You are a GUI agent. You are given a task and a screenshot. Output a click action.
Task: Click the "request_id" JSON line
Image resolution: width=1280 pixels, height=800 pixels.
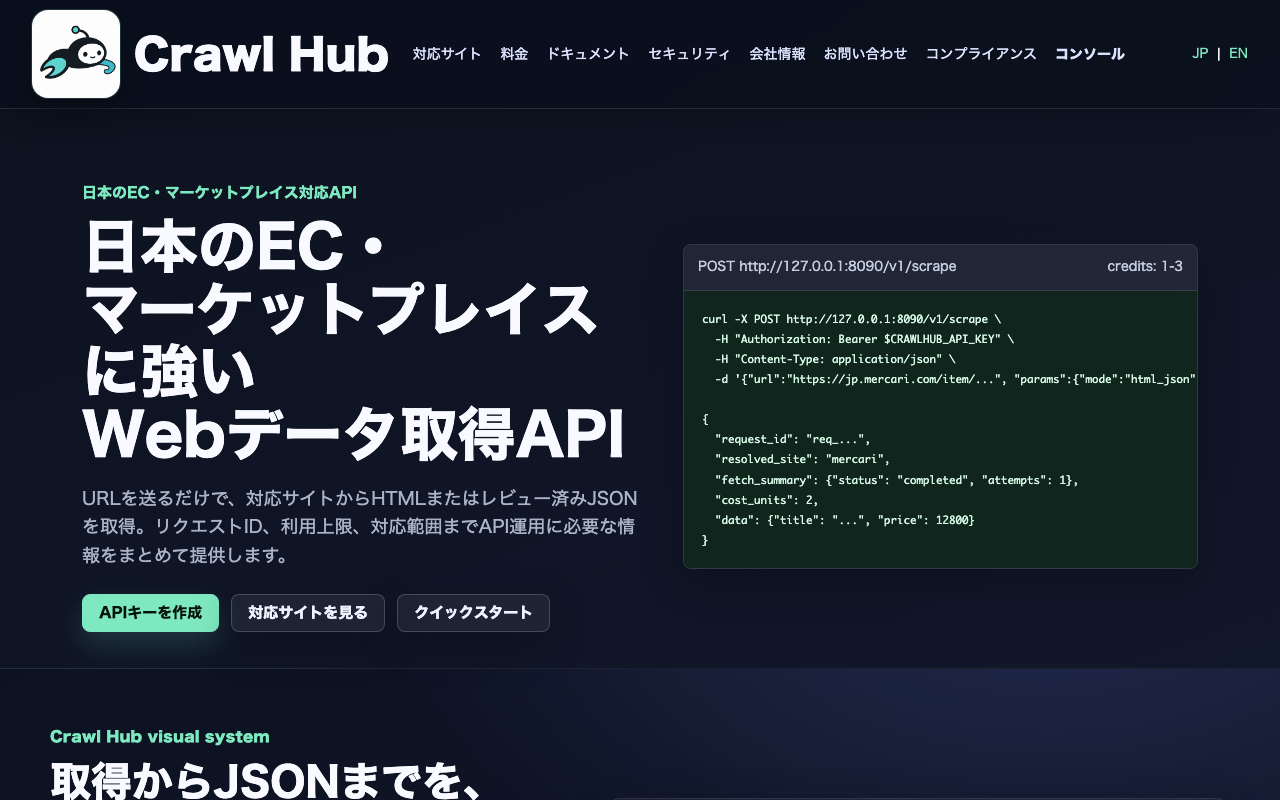793,439
